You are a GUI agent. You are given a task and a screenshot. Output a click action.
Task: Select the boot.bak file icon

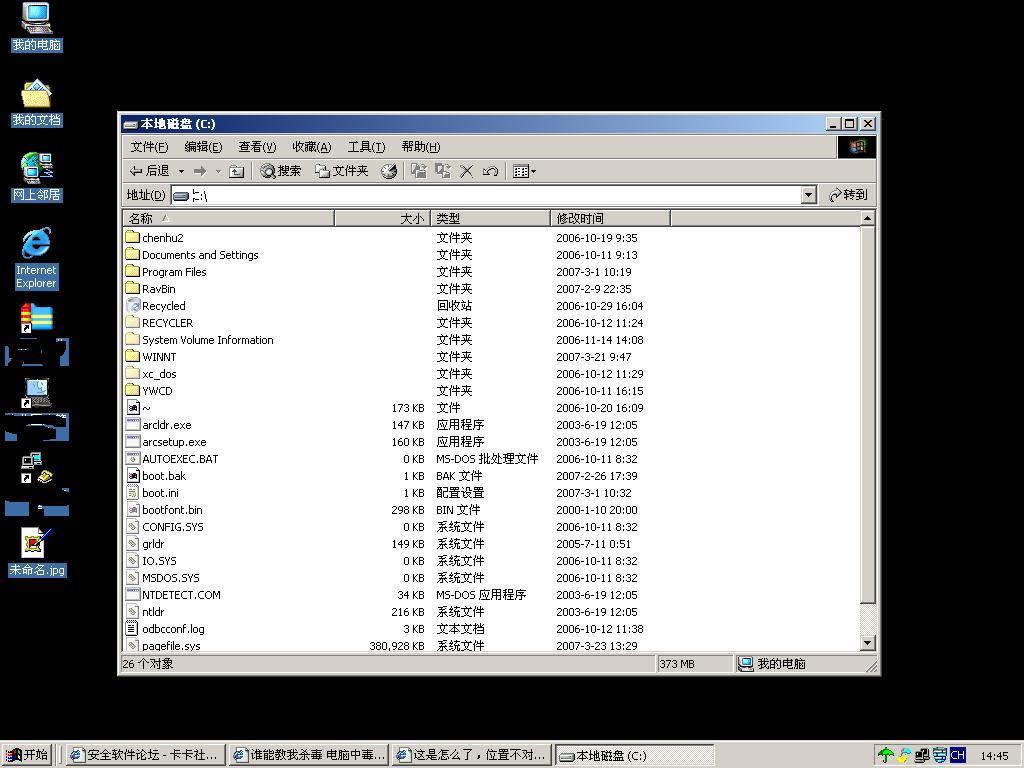[133, 475]
